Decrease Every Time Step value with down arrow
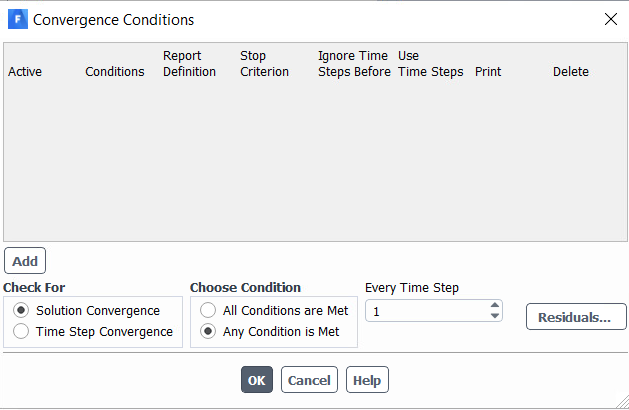Viewport: 629px width, 410px height. [x=494, y=317]
